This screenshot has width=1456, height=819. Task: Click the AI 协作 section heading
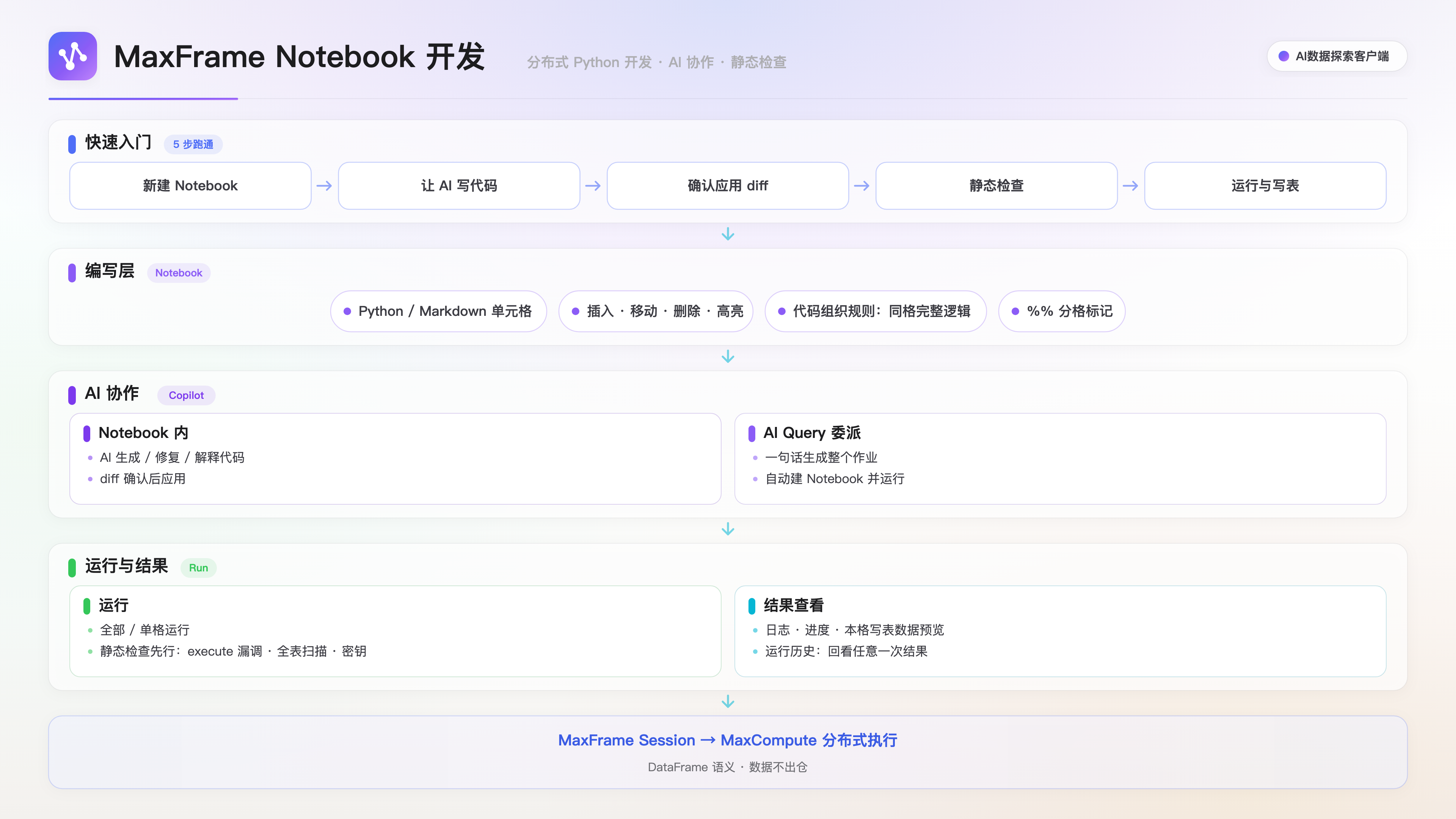pyautogui.click(x=112, y=394)
